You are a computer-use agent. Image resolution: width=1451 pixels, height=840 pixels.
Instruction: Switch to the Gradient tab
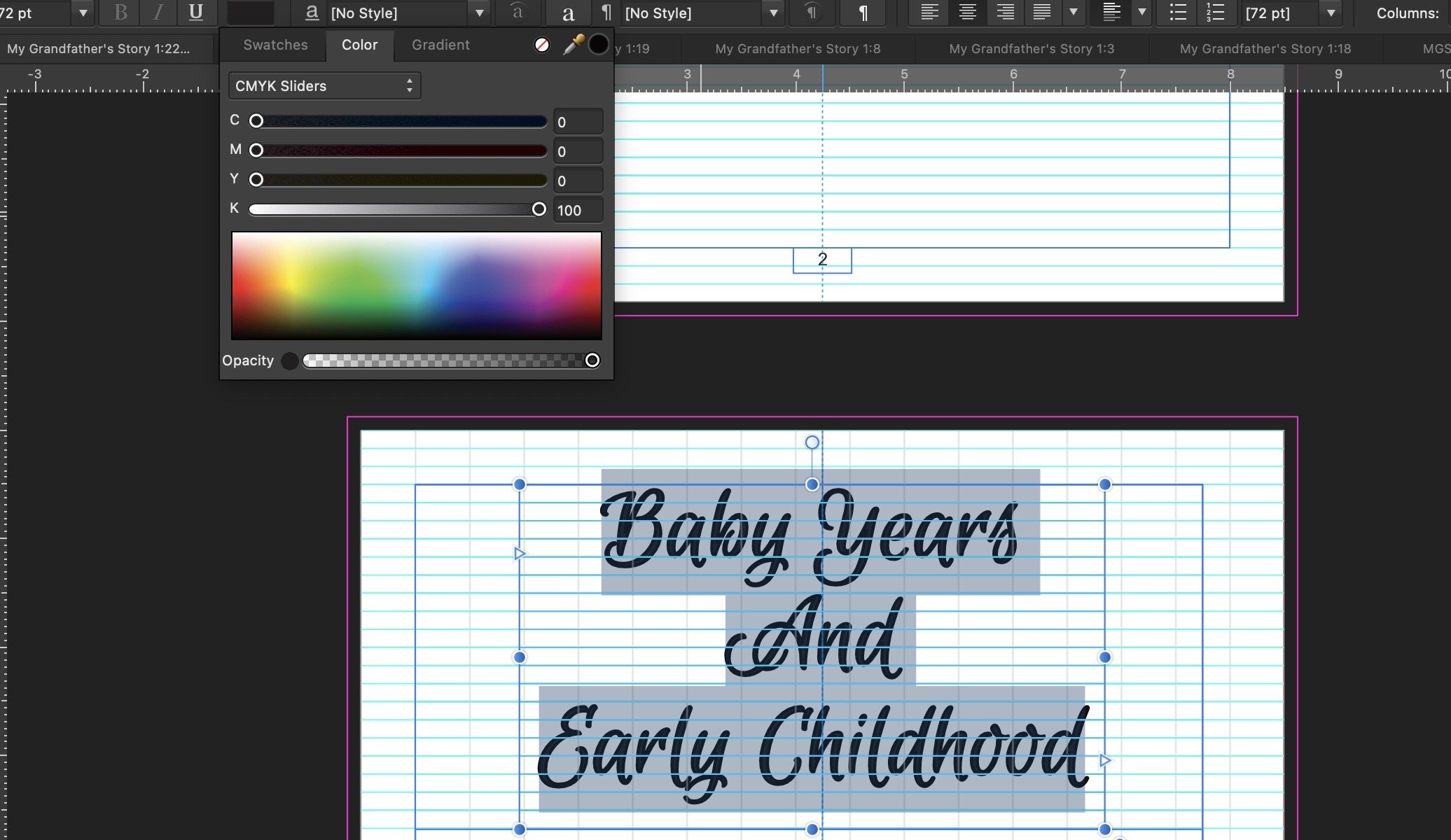pos(440,45)
